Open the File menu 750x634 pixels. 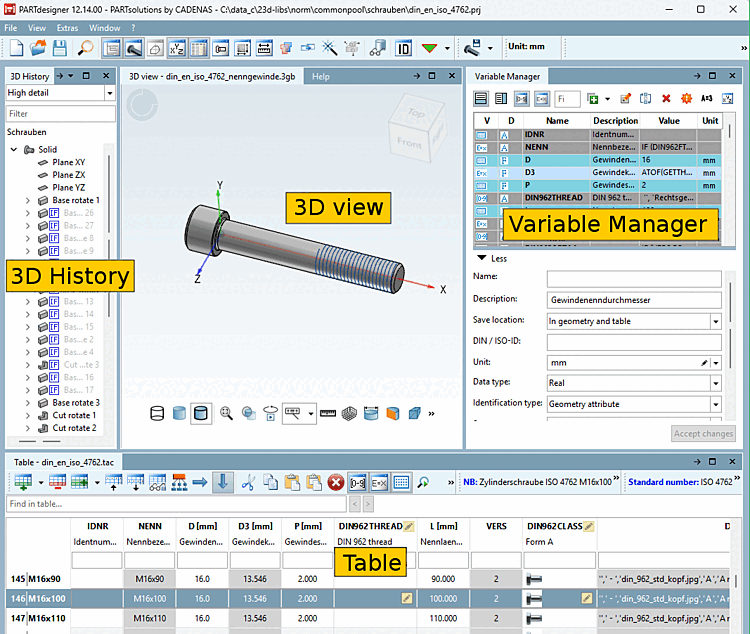(x=11, y=28)
